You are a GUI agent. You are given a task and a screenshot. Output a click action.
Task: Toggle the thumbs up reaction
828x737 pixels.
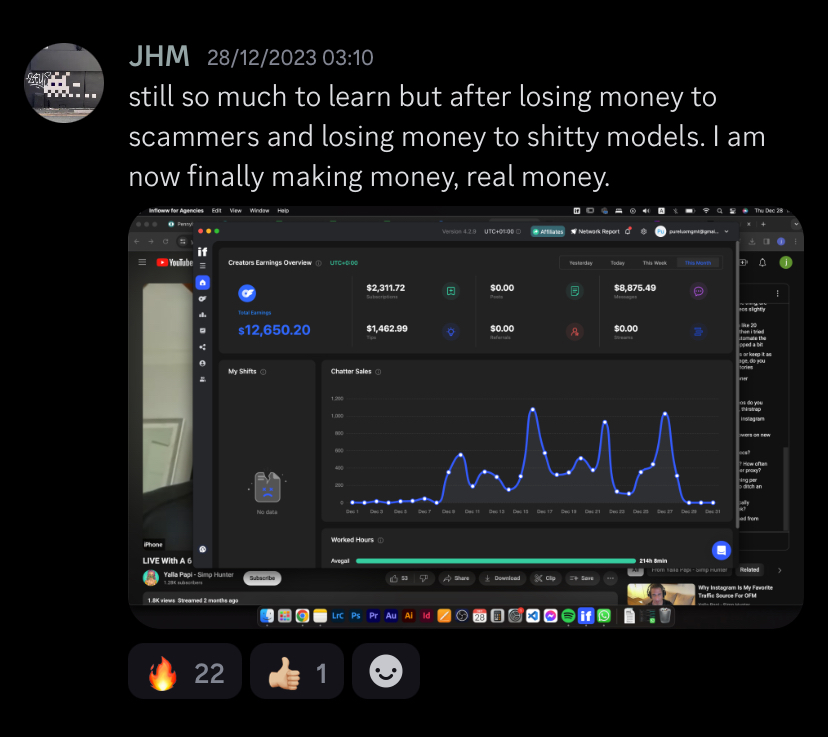click(x=297, y=672)
